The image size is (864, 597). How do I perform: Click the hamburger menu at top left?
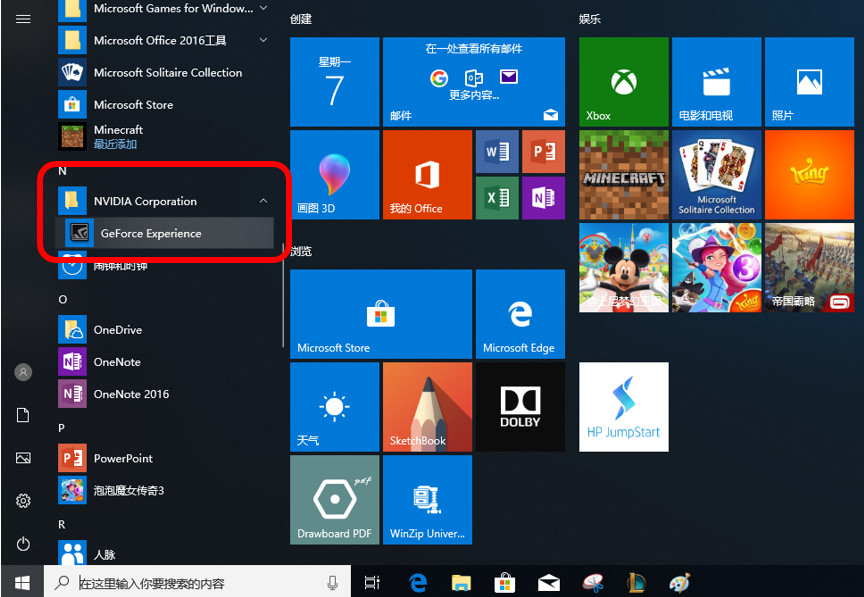(23, 18)
